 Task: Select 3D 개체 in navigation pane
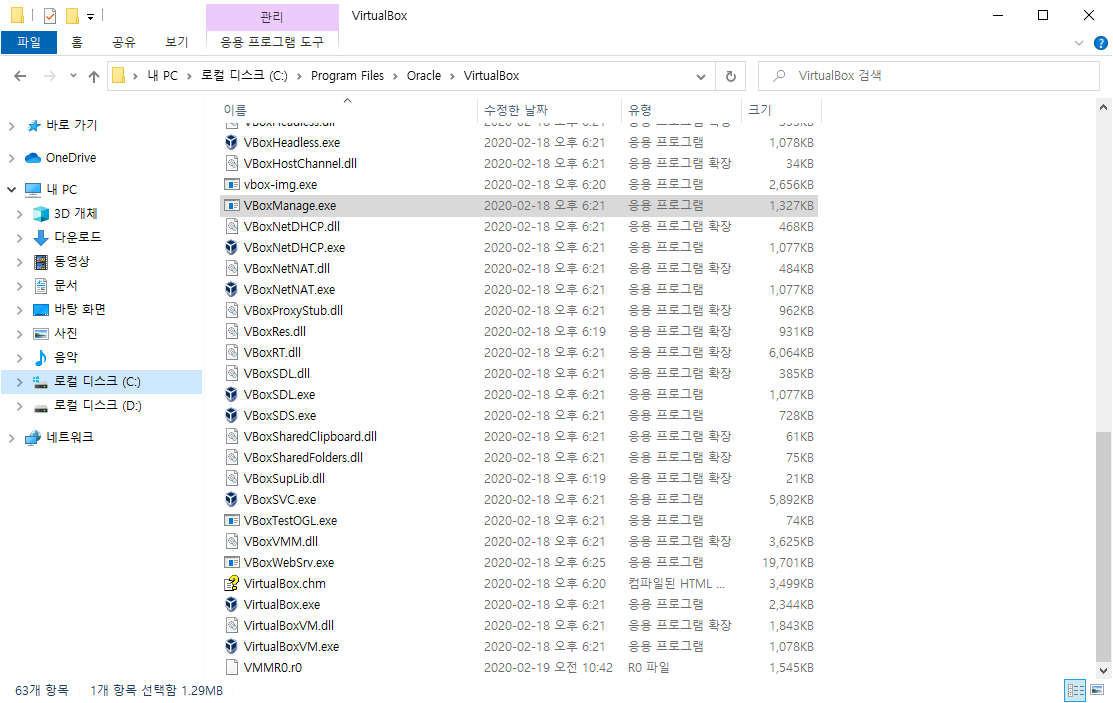pyautogui.click(x=75, y=214)
